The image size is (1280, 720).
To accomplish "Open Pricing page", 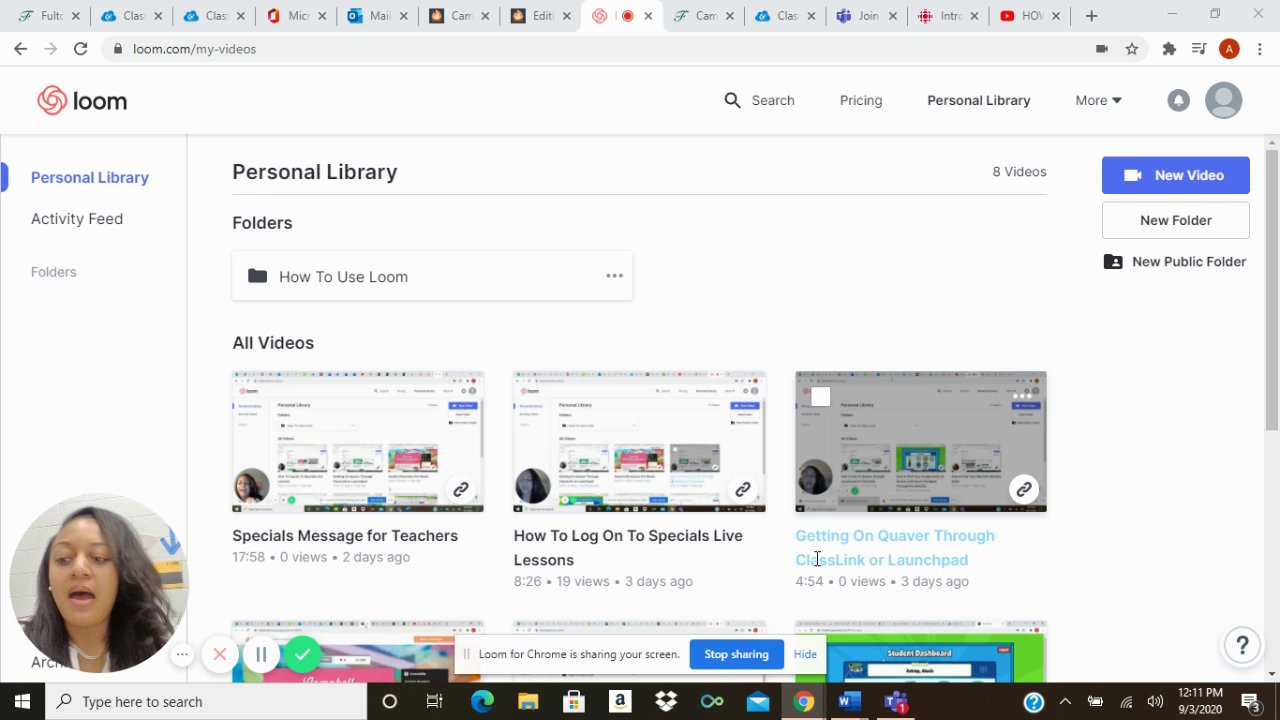I will click(861, 100).
